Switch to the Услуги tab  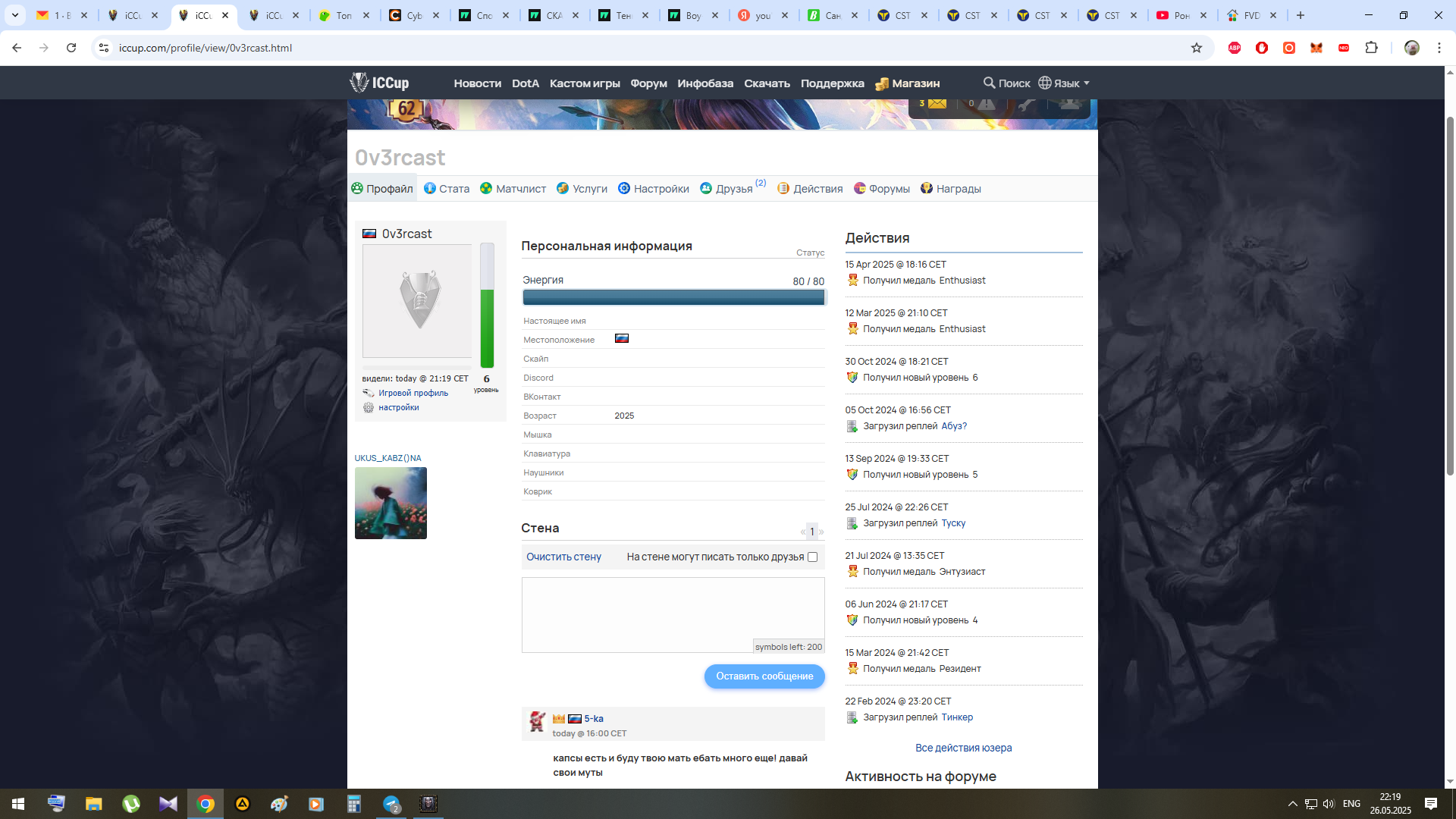pyautogui.click(x=582, y=189)
